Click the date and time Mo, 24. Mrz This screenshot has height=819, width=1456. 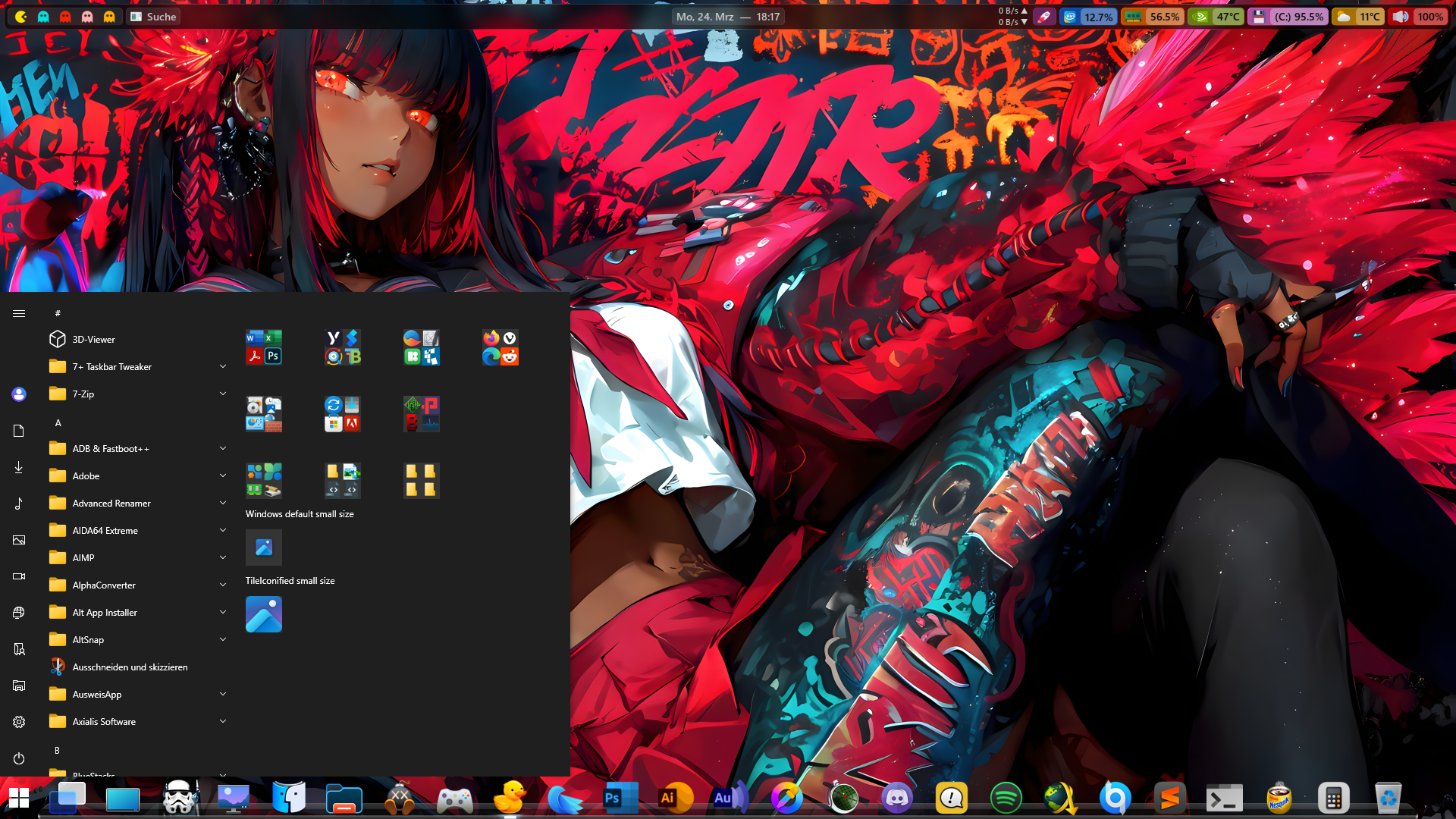[x=728, y=17]
